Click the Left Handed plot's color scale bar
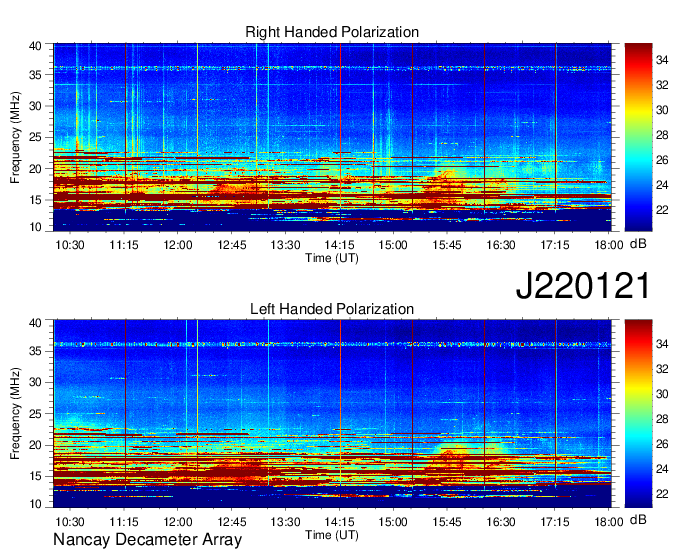Viewport: 680px width, 552px height. [638, 414]
